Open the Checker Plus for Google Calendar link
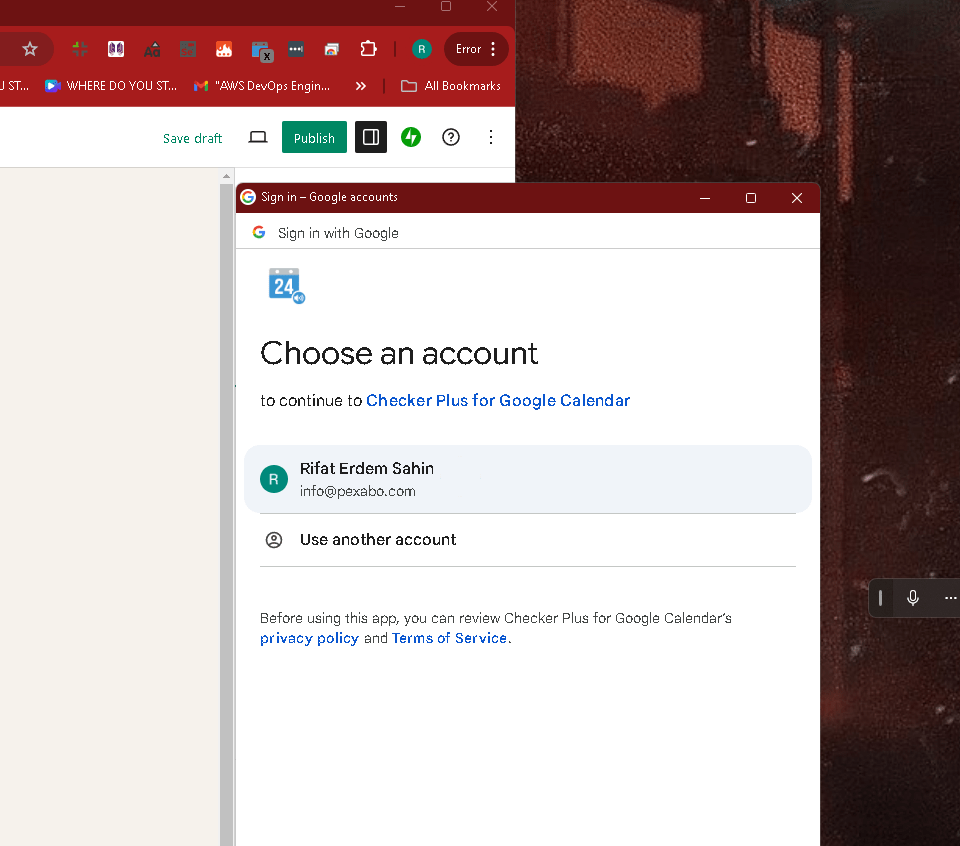Image resolution: width=960 pixels, height=846 pixels. click(498, 400)
